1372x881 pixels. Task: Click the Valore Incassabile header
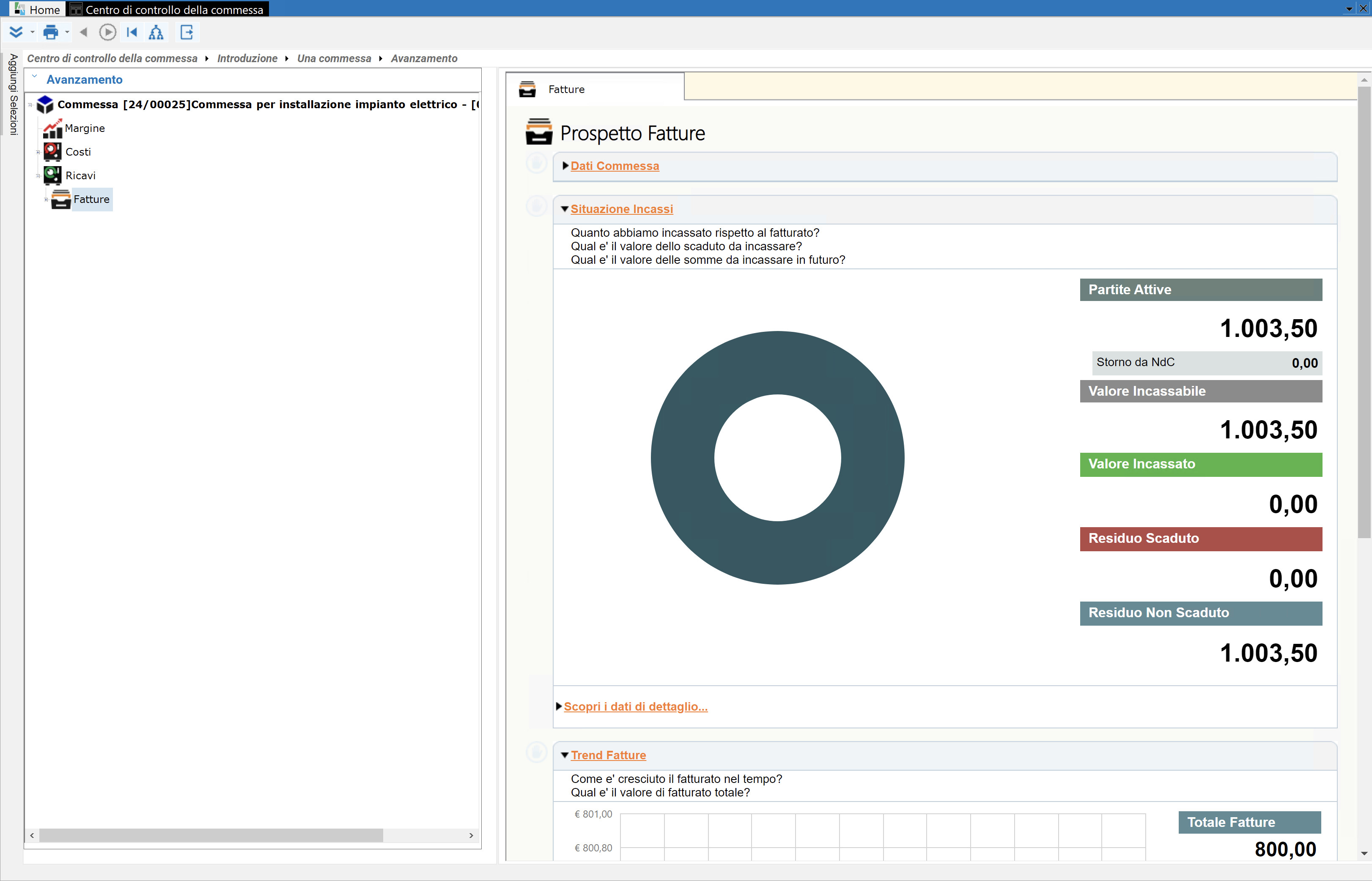click(1201, 391)
